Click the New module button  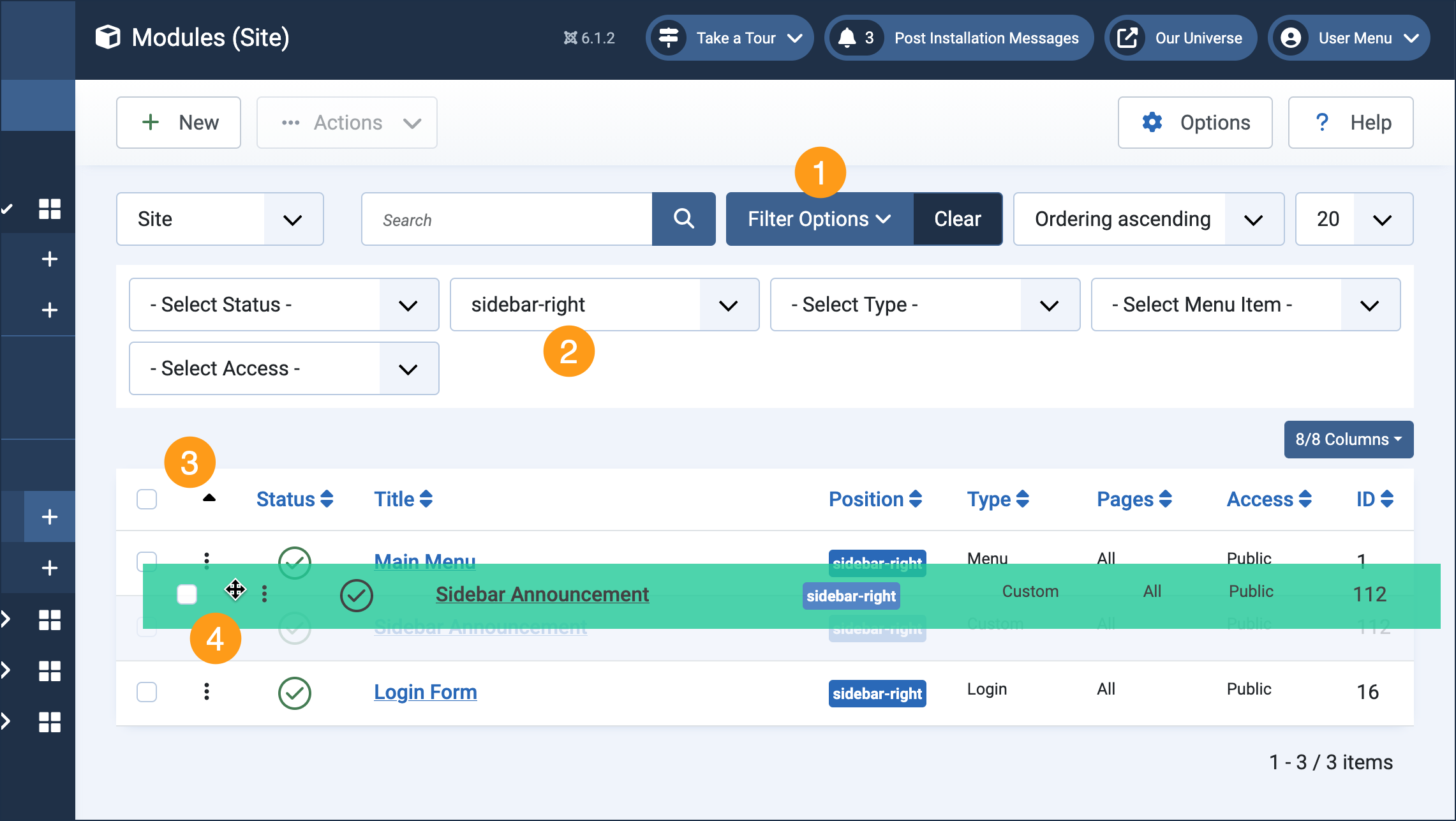(x=179, y=123)
